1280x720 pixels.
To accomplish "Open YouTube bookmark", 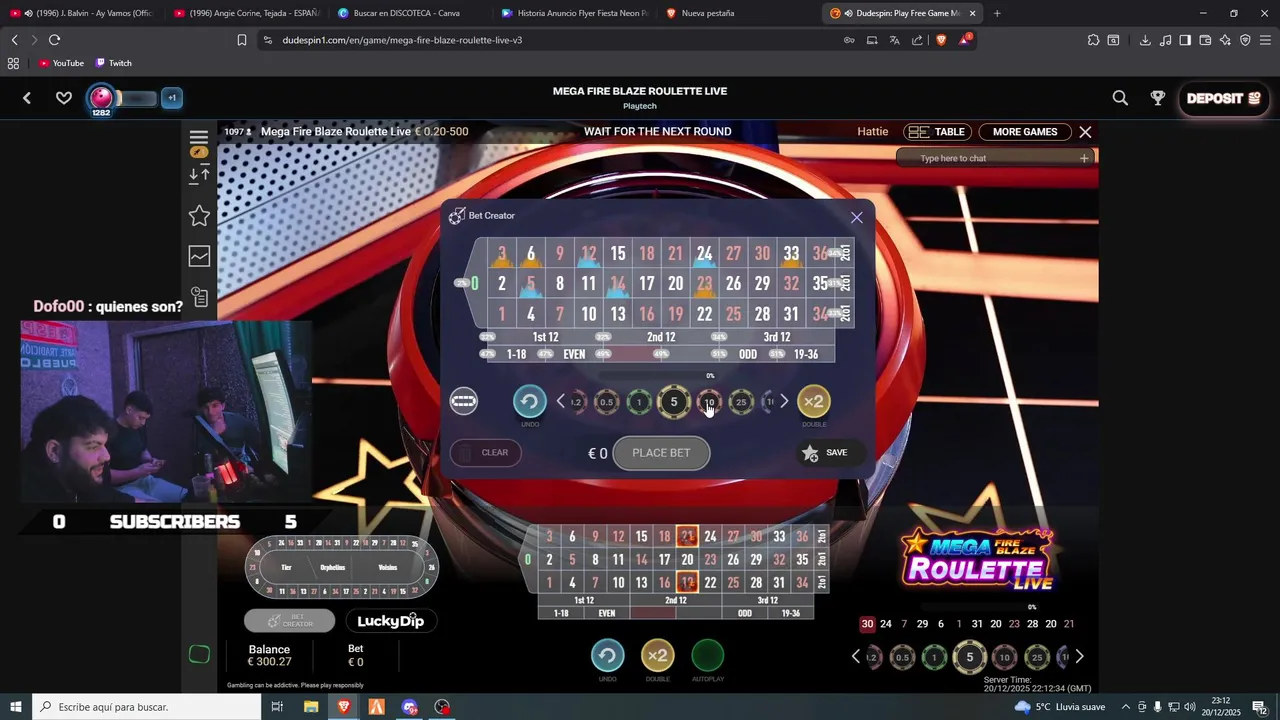I will pos(61,63).
